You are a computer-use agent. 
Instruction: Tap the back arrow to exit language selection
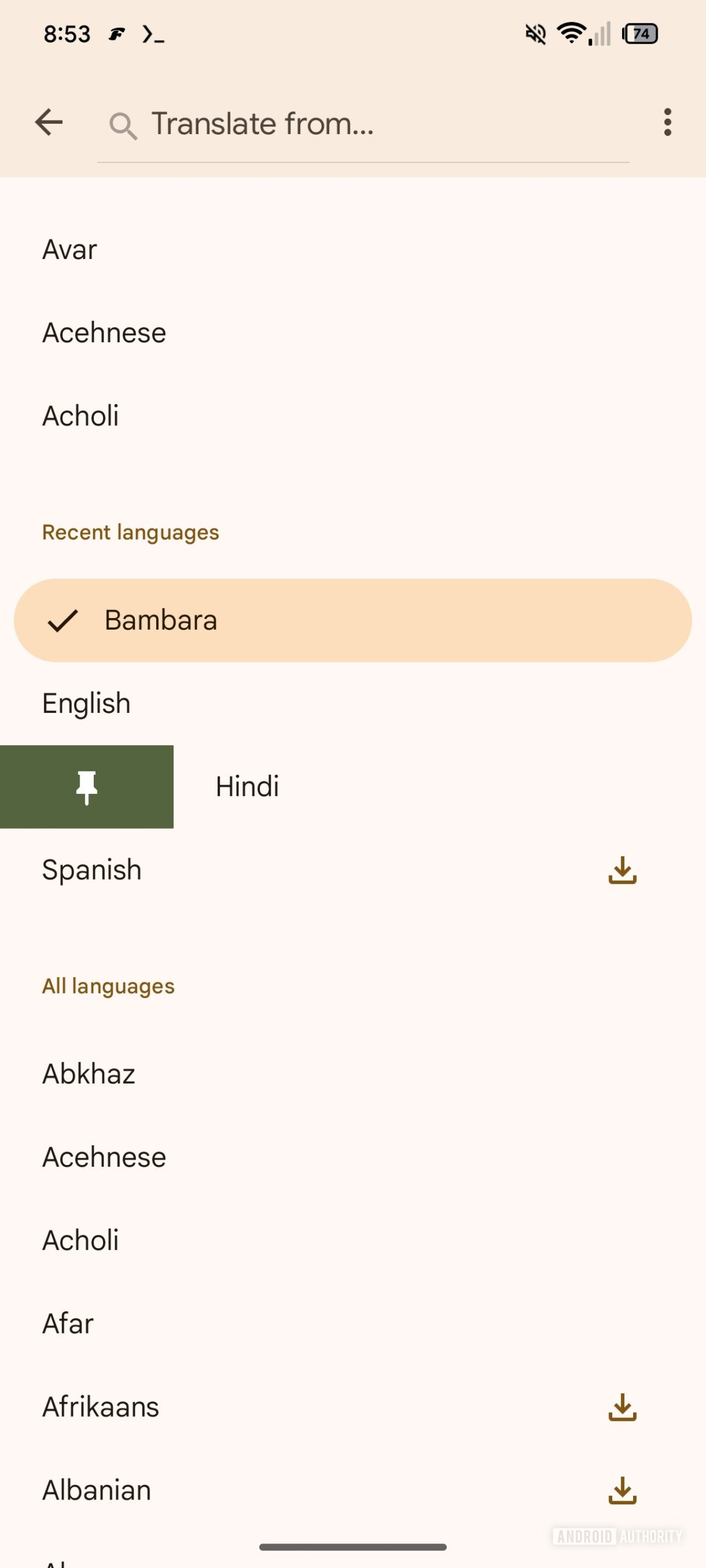coord(48,122)
